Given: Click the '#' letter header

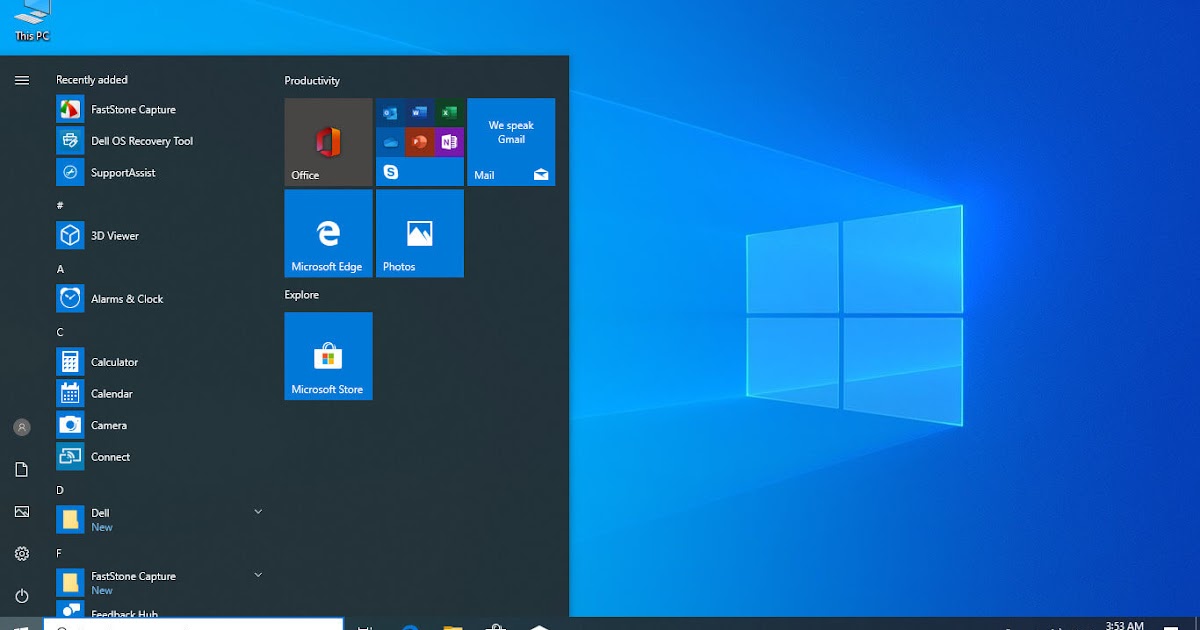Looking at the screenshot, I should click(x=60, y=205).
